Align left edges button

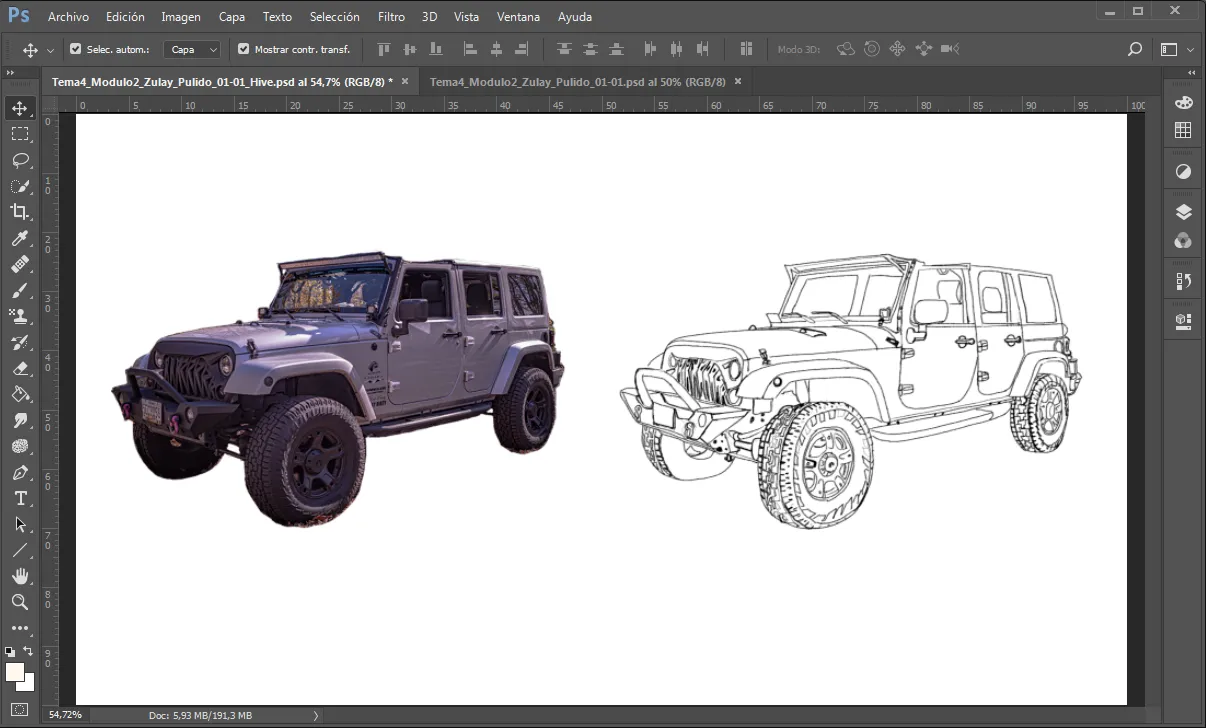coord(470,49)
